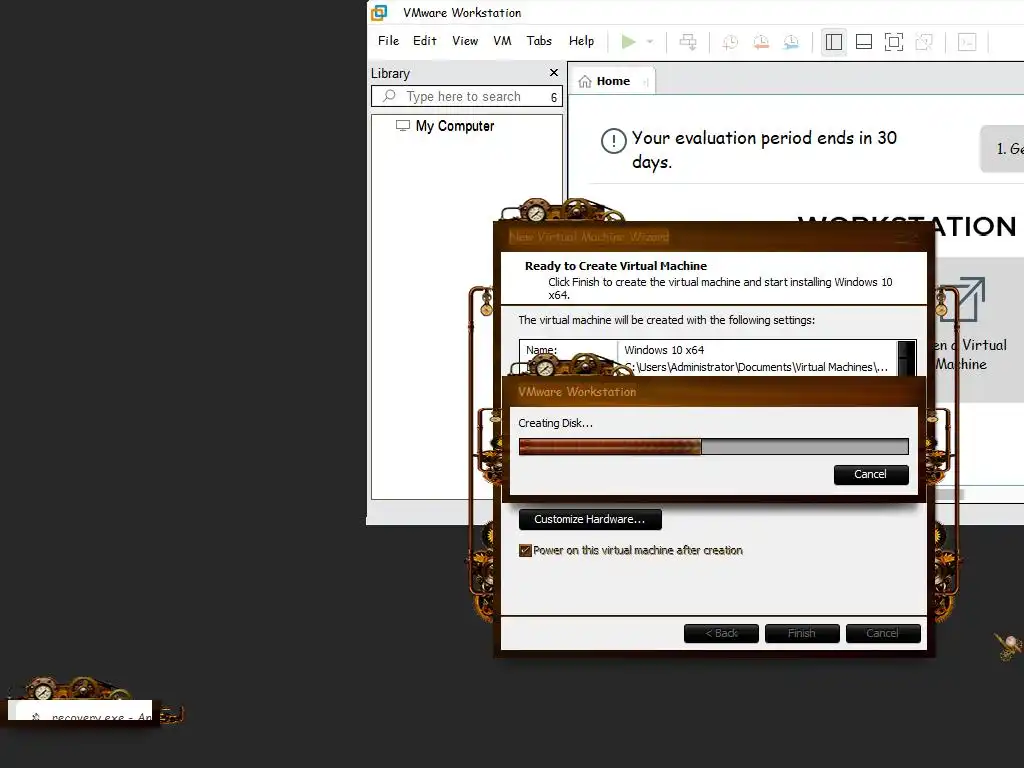Open the File menu
This screenshot has width=1024, height=768.
coord(389,40)
